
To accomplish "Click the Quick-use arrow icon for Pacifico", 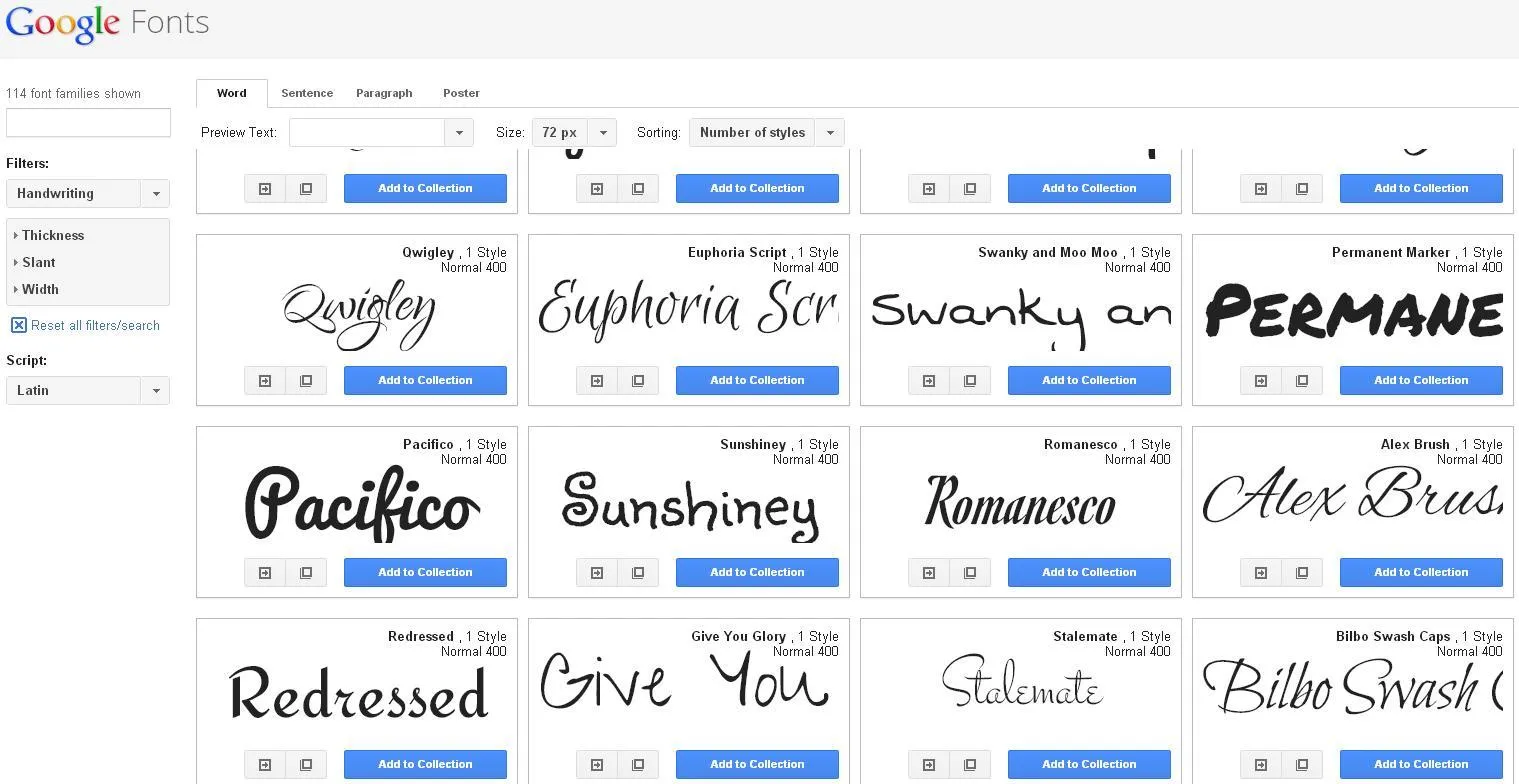I will 265,572.
